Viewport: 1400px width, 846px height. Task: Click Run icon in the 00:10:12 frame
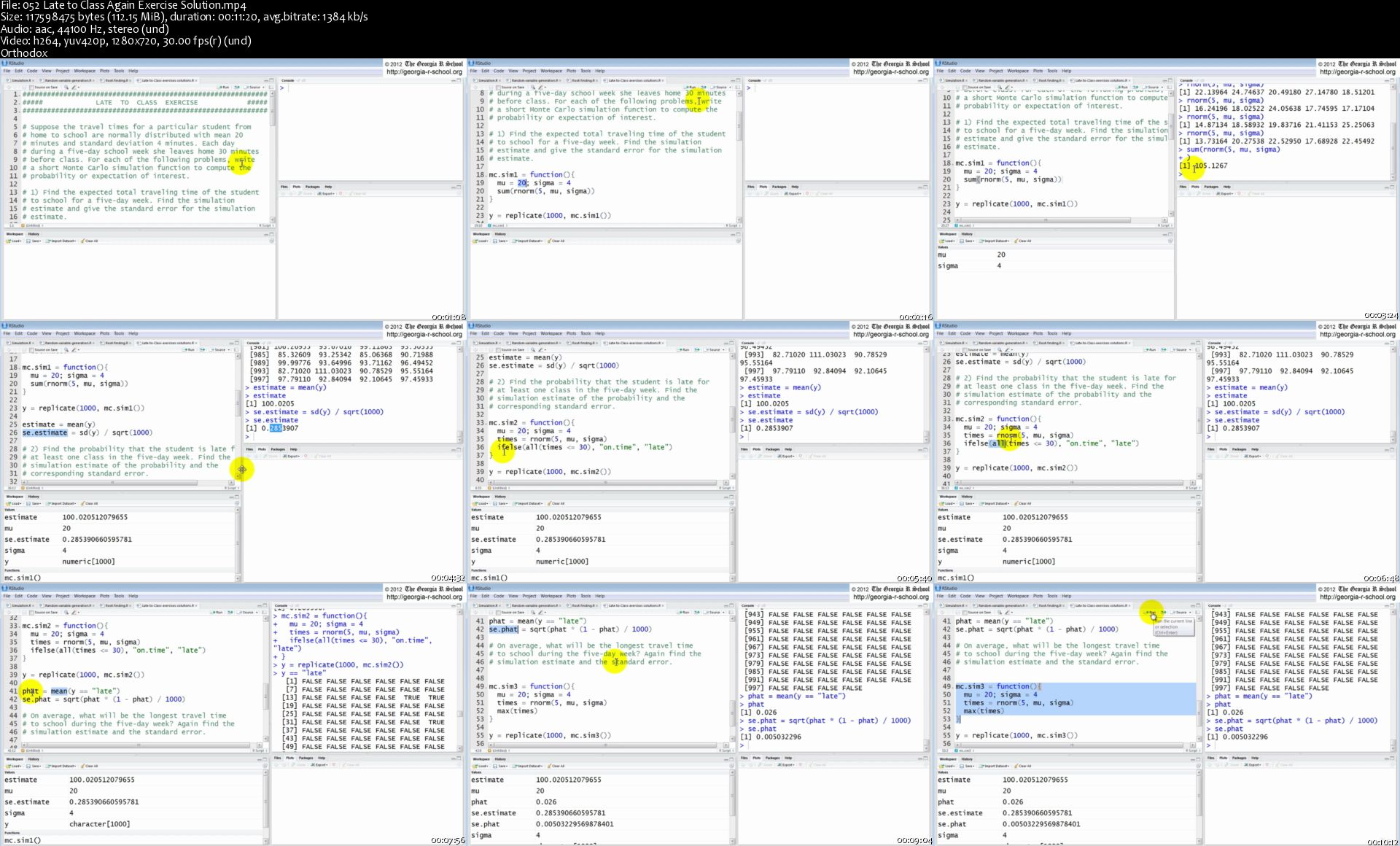click(x=1148, y=612)
